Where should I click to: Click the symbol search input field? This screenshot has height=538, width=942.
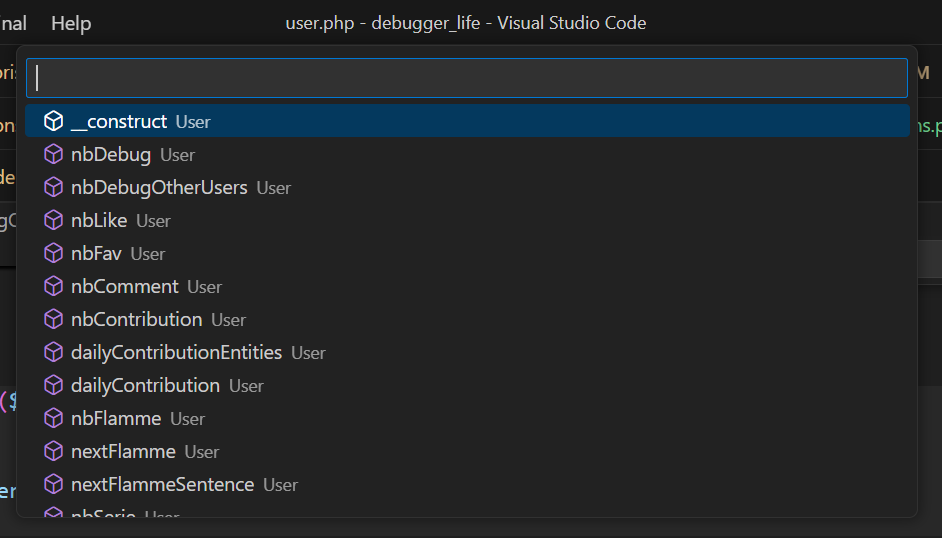click(x=467, y=78)
